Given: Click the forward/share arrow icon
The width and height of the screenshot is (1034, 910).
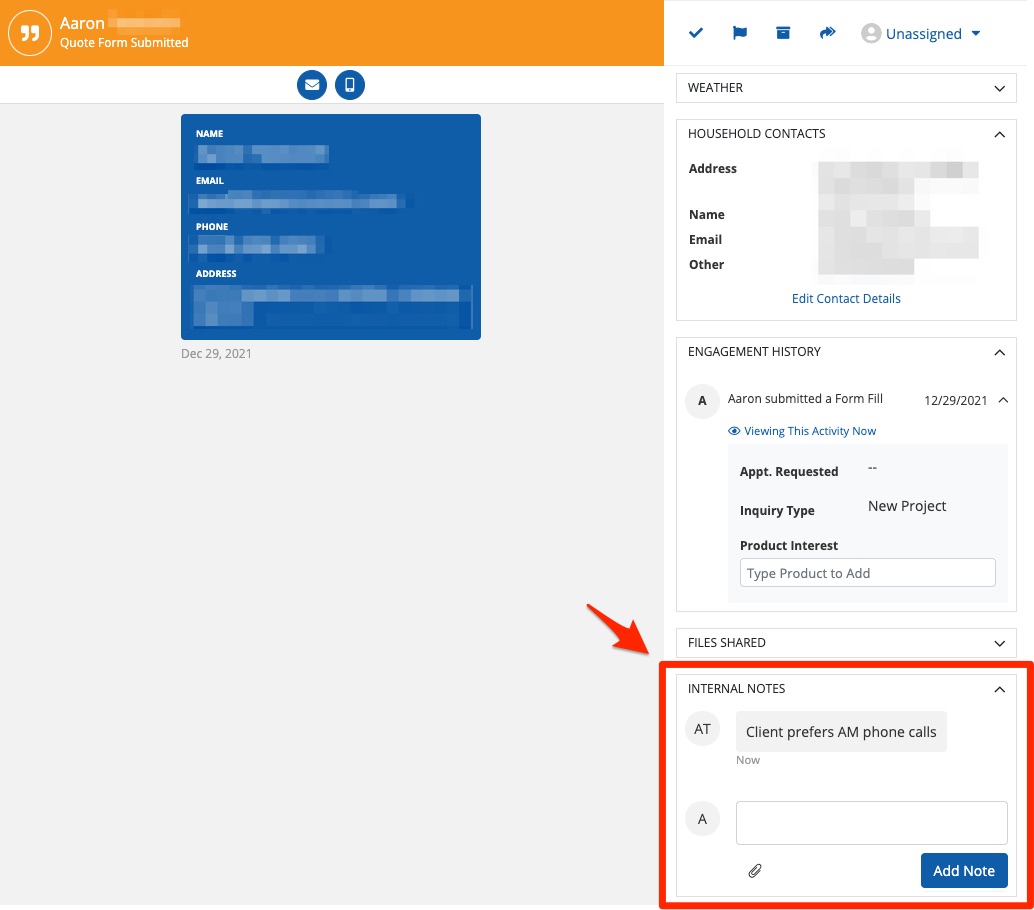Looking at the screenshot, I should pyautogui.click(x=827, y=33).
